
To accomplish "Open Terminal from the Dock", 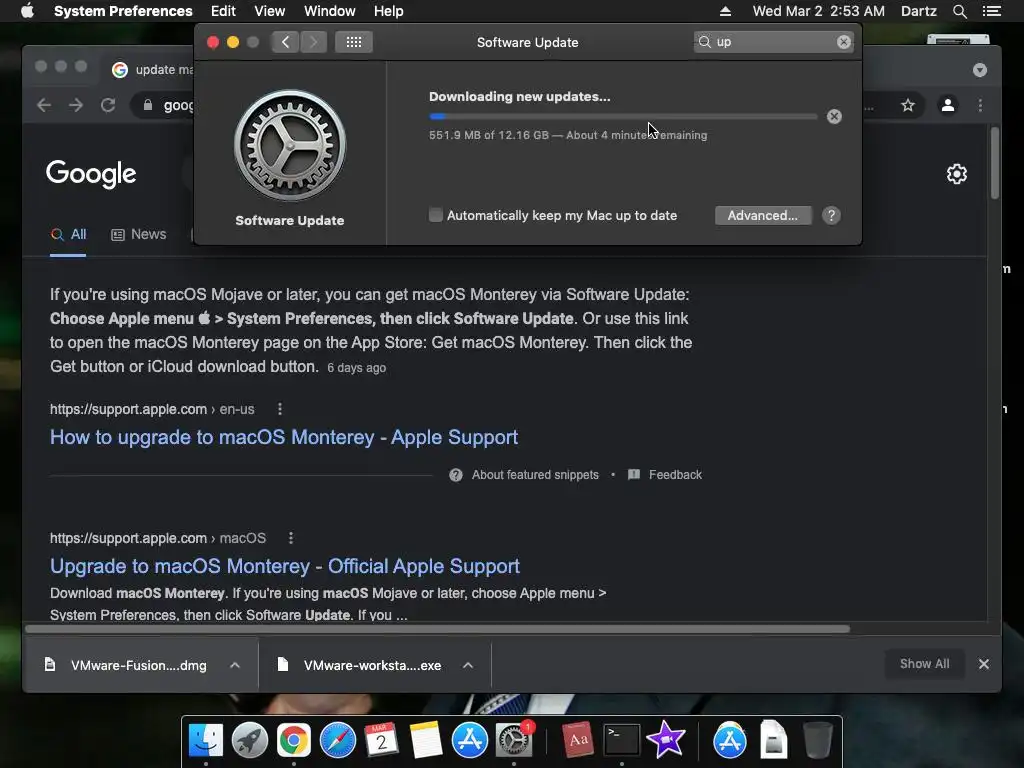I will click(x=621, y=740).
